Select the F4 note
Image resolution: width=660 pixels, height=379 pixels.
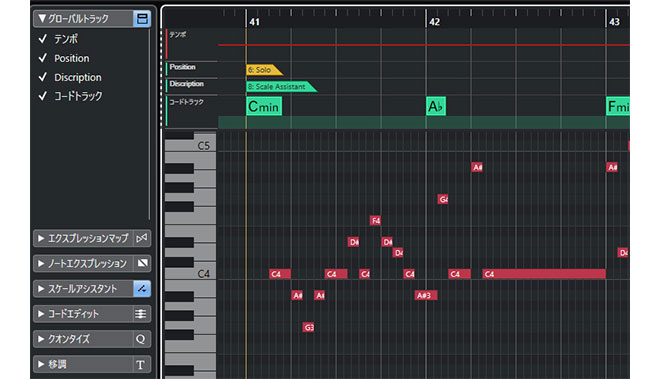click(x=375, y=221)
